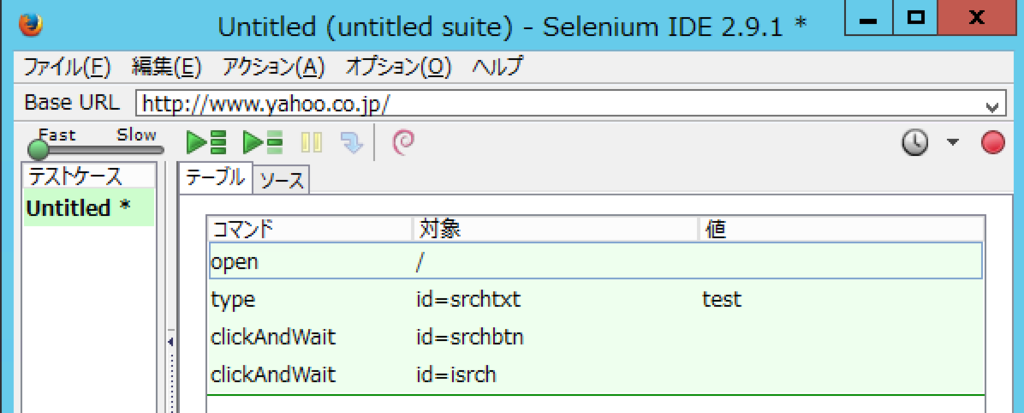This screenshot has width=1024, height=413.
Task: Apply rollup rules spiral icon
Action: pos(403,142)
